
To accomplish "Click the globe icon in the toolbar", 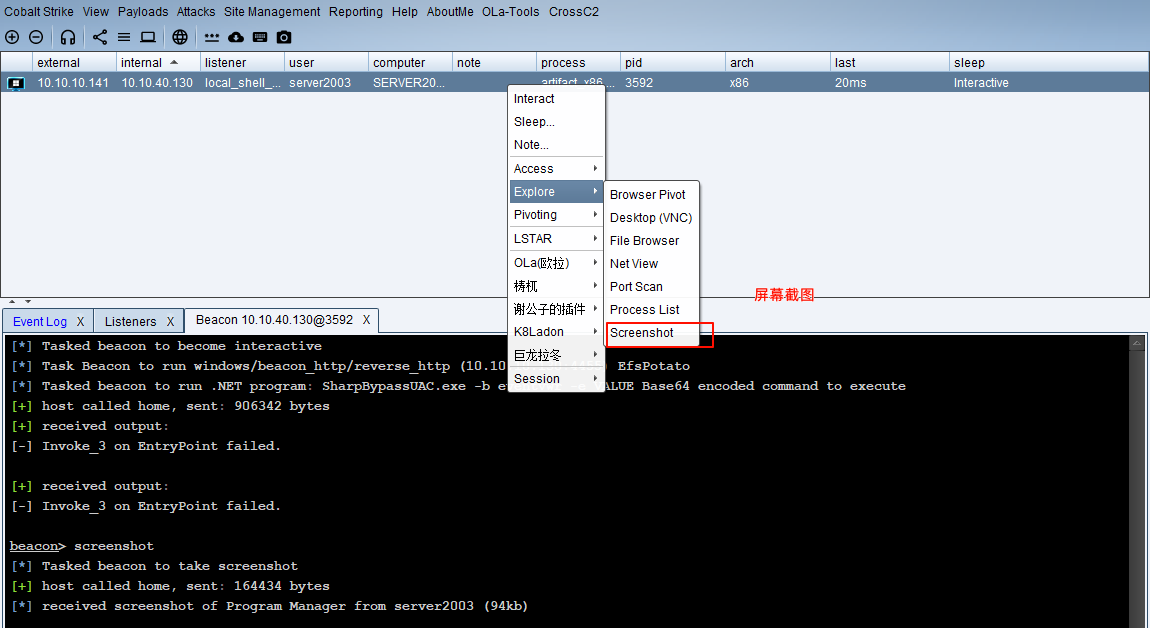I will pyautogui.click(x=180, y=37).
